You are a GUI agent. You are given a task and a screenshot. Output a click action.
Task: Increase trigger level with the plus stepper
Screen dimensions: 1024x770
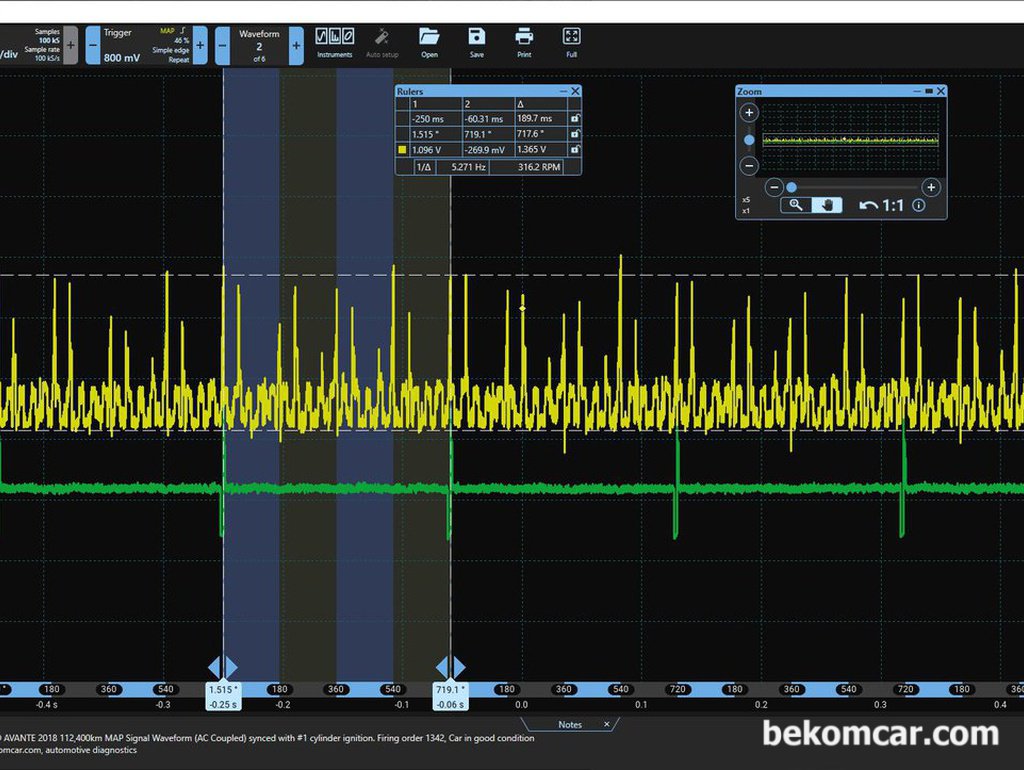click(200, 45)
